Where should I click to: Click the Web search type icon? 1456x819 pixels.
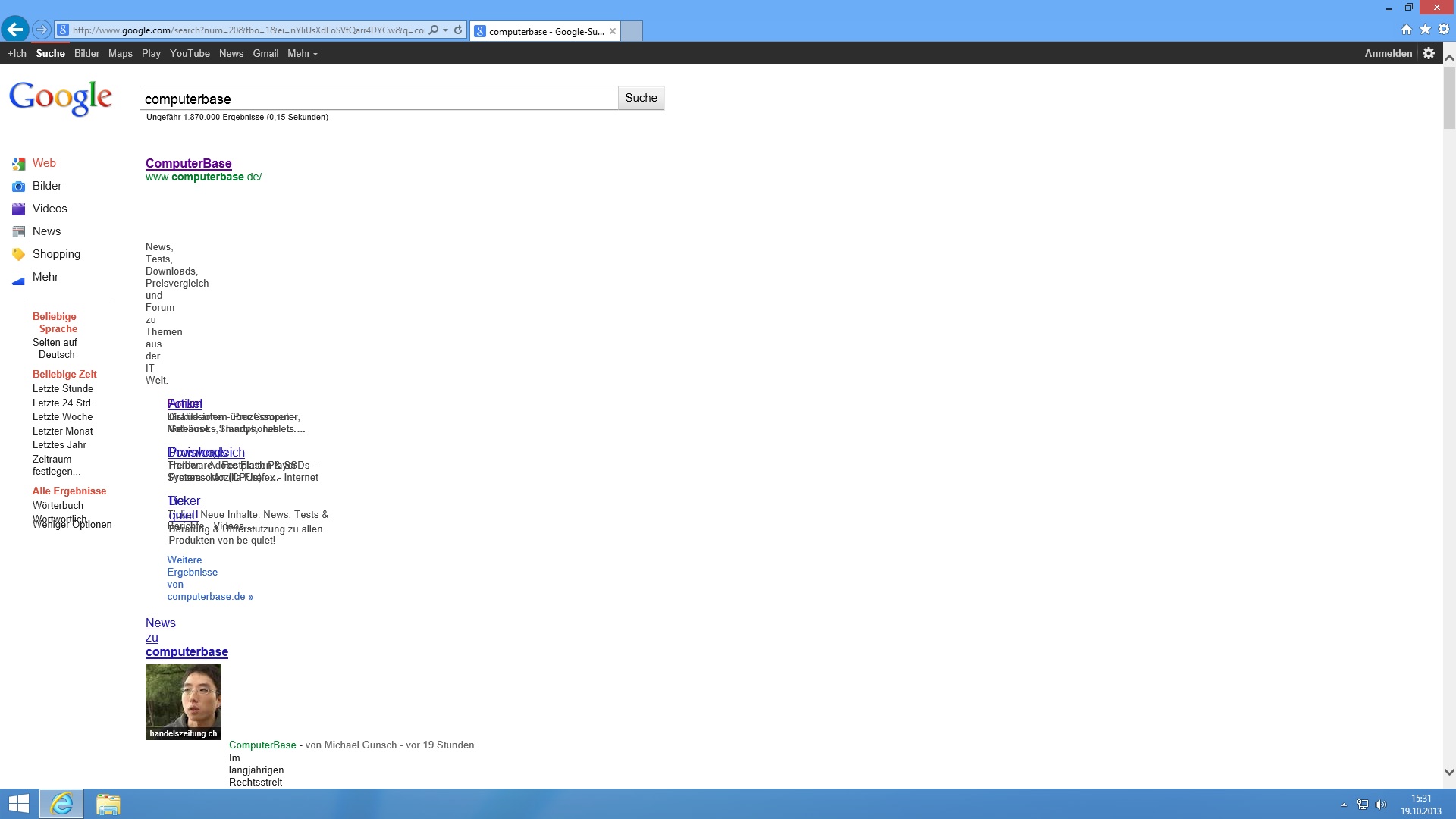[19, 164]
